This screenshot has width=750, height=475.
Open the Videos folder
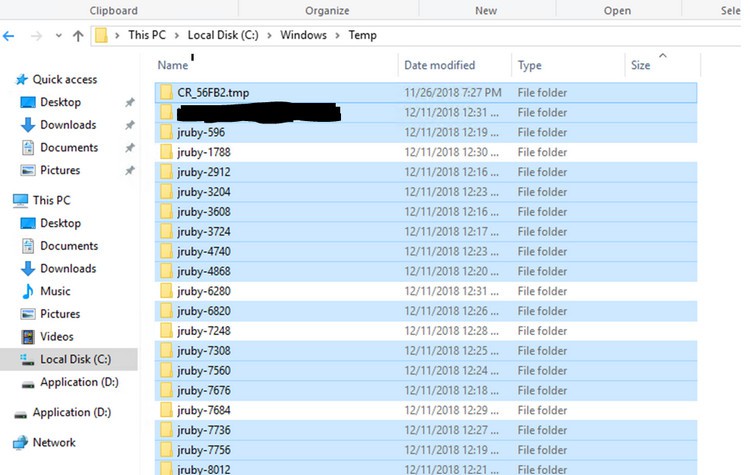pos(56,337)
